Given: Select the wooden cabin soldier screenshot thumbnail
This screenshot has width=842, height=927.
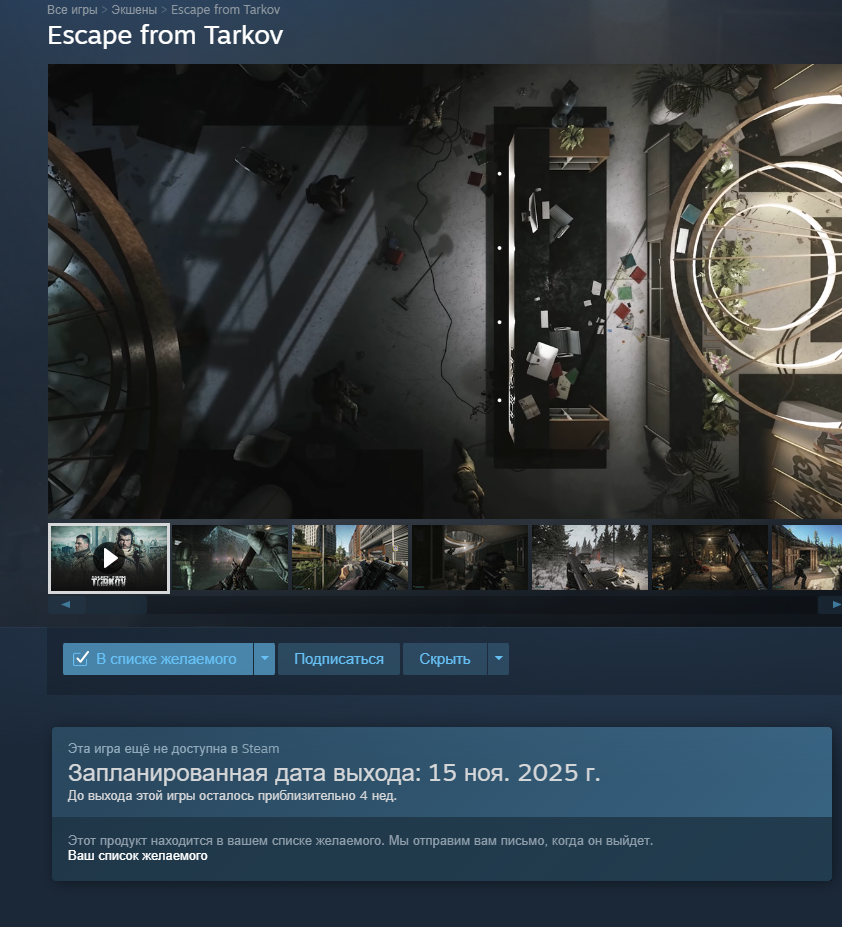Looking at the screenshot, I should tap(807, 558).
